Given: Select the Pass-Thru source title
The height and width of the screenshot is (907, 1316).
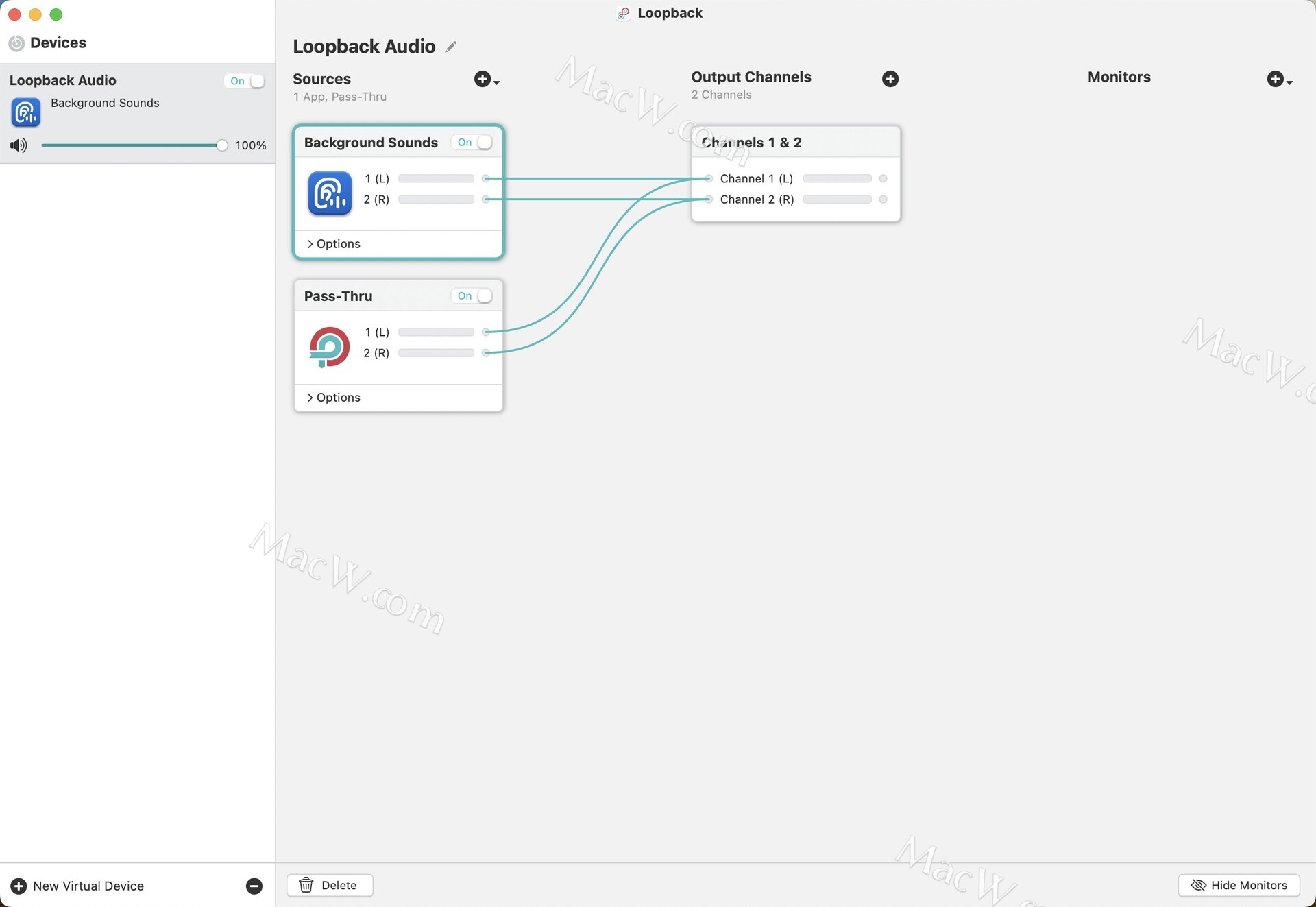Looking at the screenshot, I should pyautogui.click(x=338, y=296).
